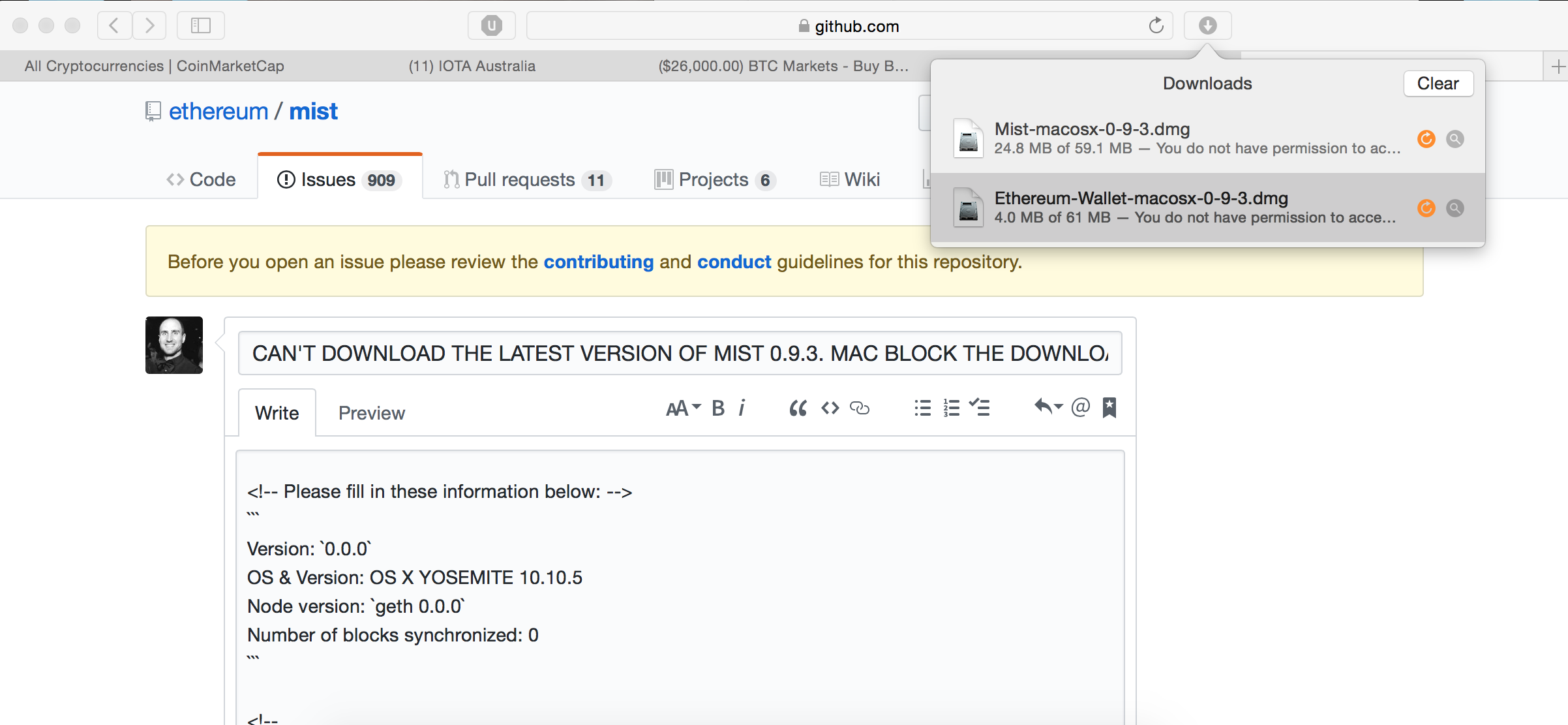Go forward with Safari forward arrow
The image size is (1568, 725).
coord(149,25)
